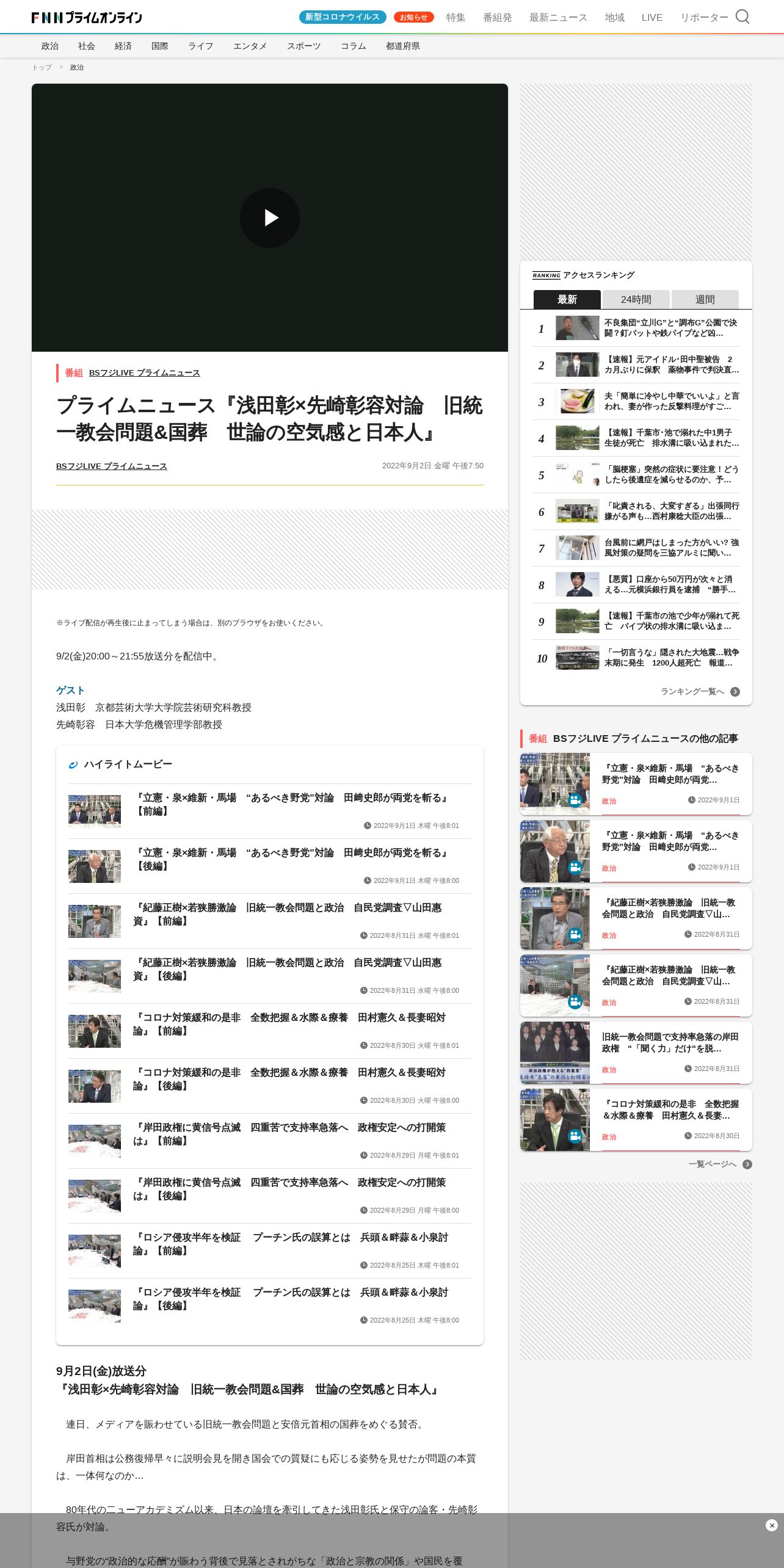
Task: Open 番組発 in top navigation
Action: (497, 18)
